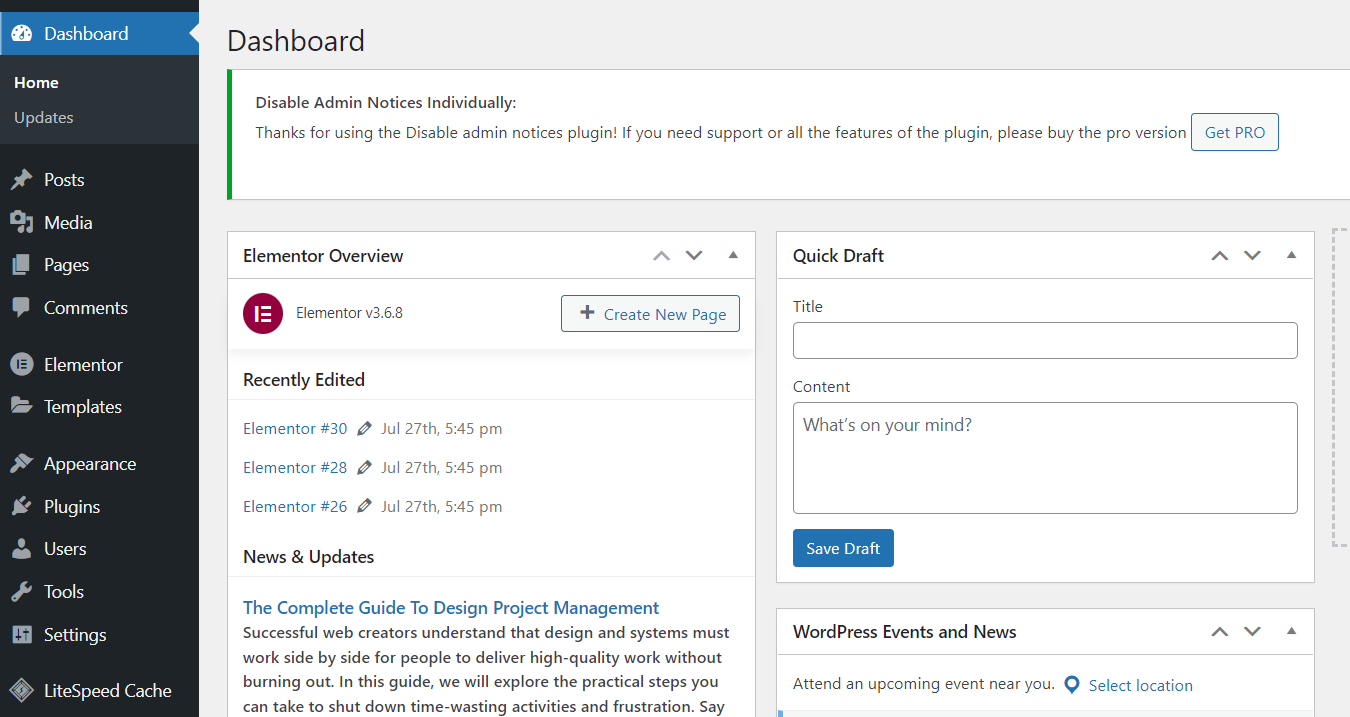Move the Quick Draft widget up
Image resolution: width=1350 pixels, height=717 pixels.
(x=1219, y=255)
